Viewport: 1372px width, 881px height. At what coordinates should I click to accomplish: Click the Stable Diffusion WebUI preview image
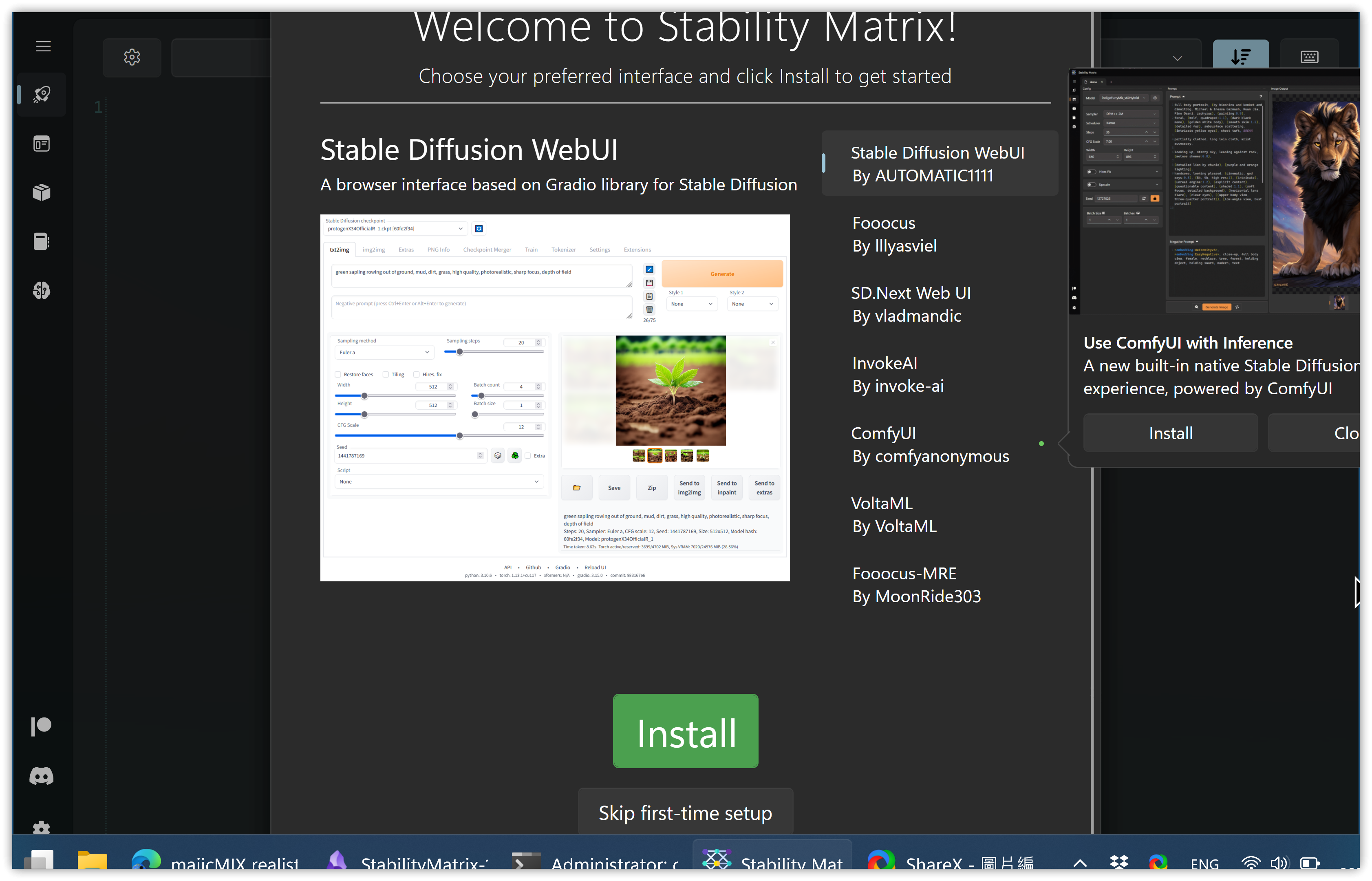pyautogui.click(x=554, y=397)
